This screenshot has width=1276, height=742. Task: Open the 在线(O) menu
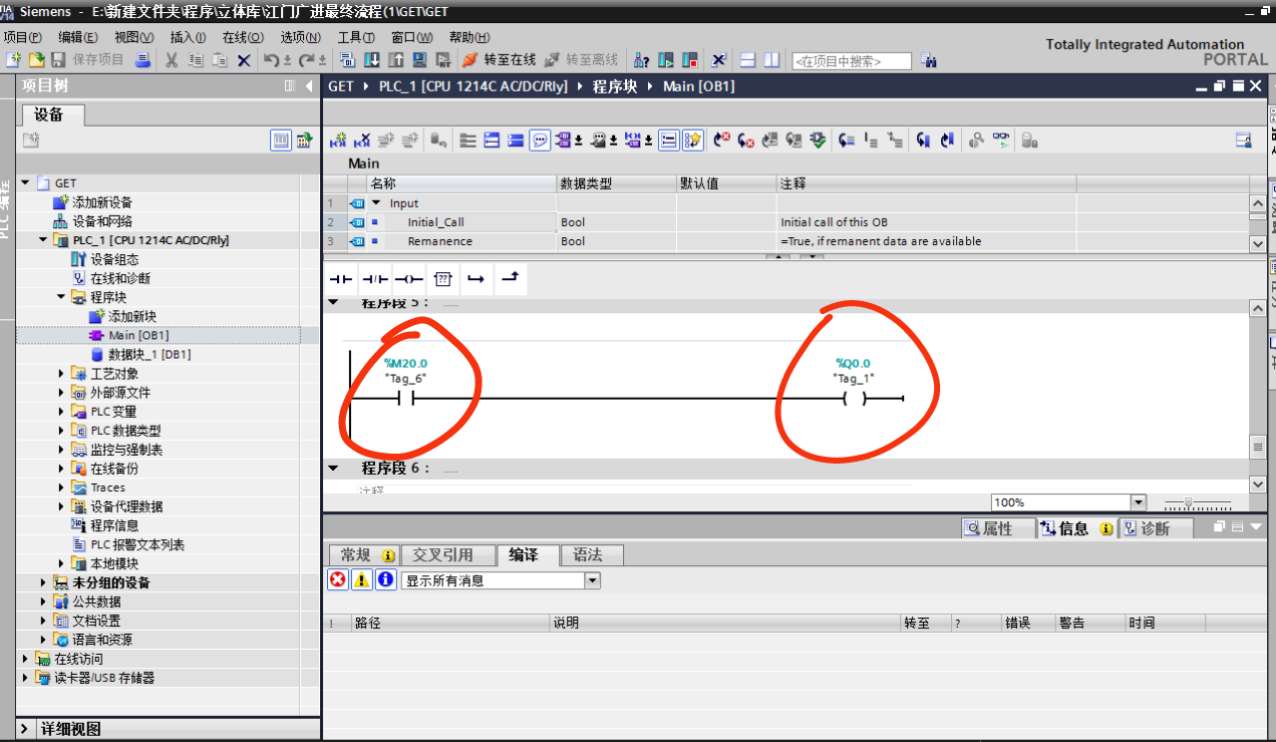242,37
